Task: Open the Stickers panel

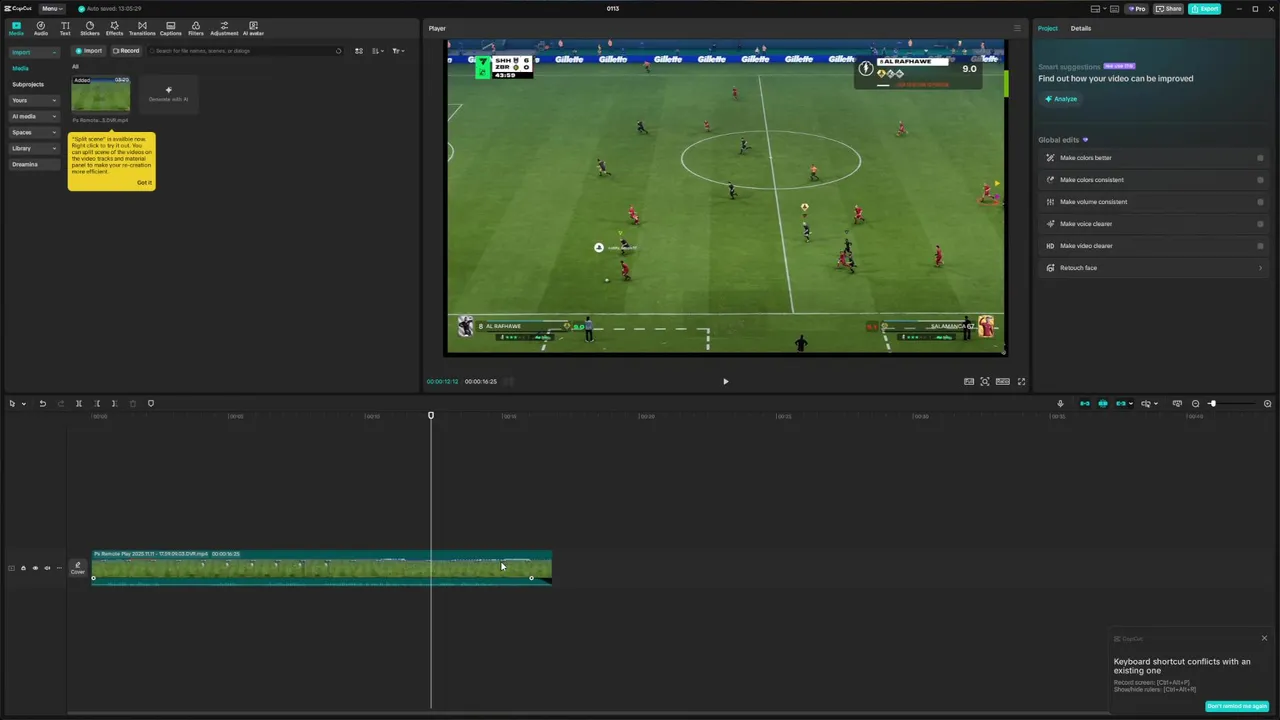Action: 90,28
